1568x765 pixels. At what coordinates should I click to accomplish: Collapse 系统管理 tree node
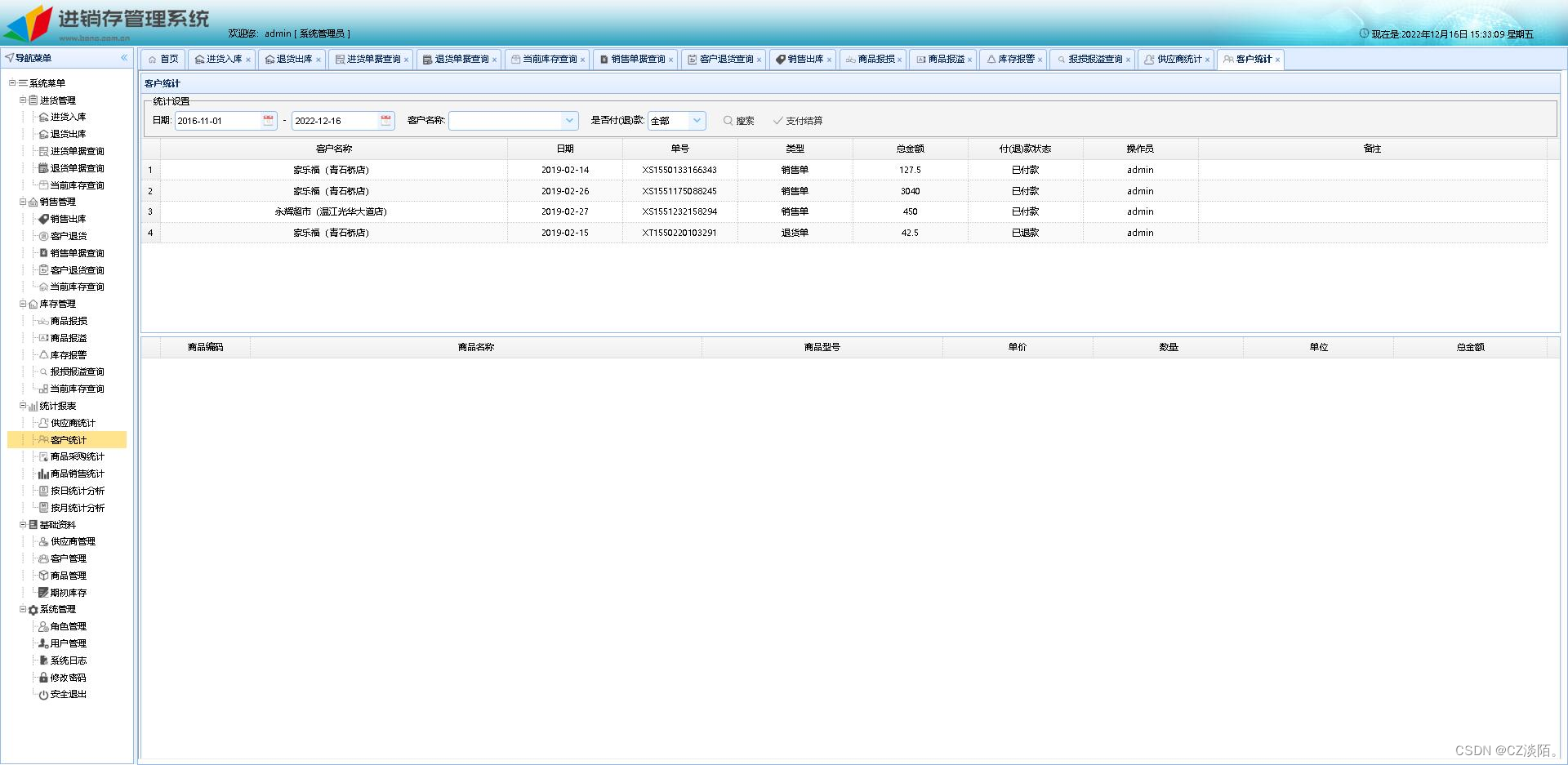point(23,609)
